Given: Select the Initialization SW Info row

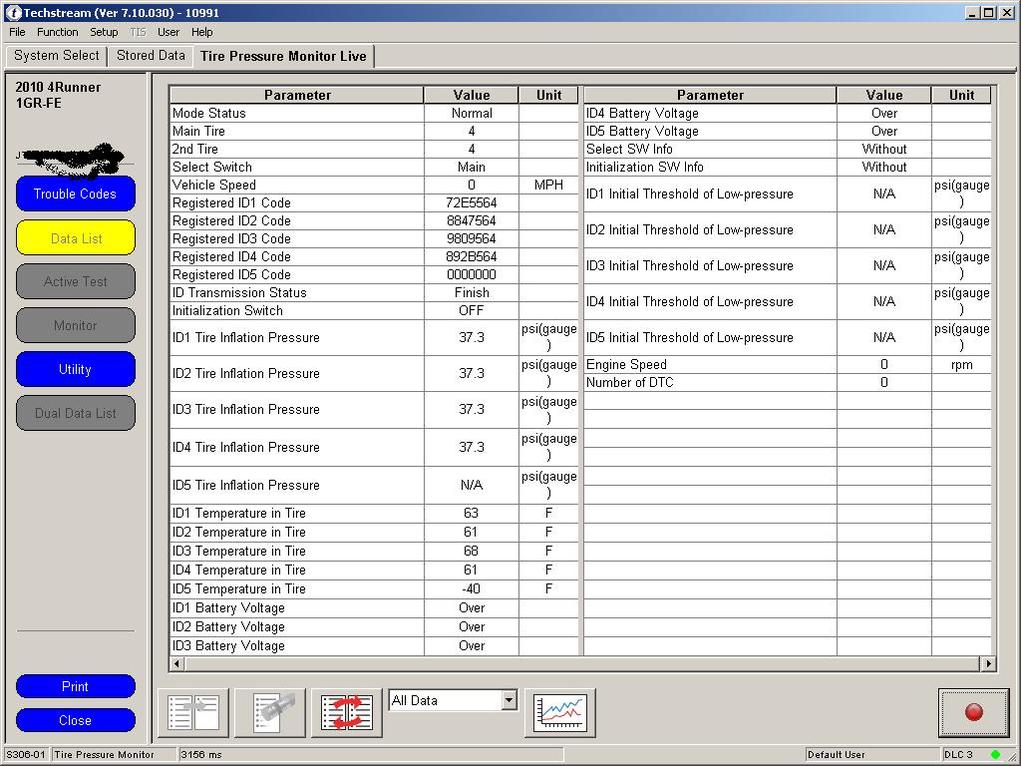Looking at the screenshot, I should coord(787,167).
